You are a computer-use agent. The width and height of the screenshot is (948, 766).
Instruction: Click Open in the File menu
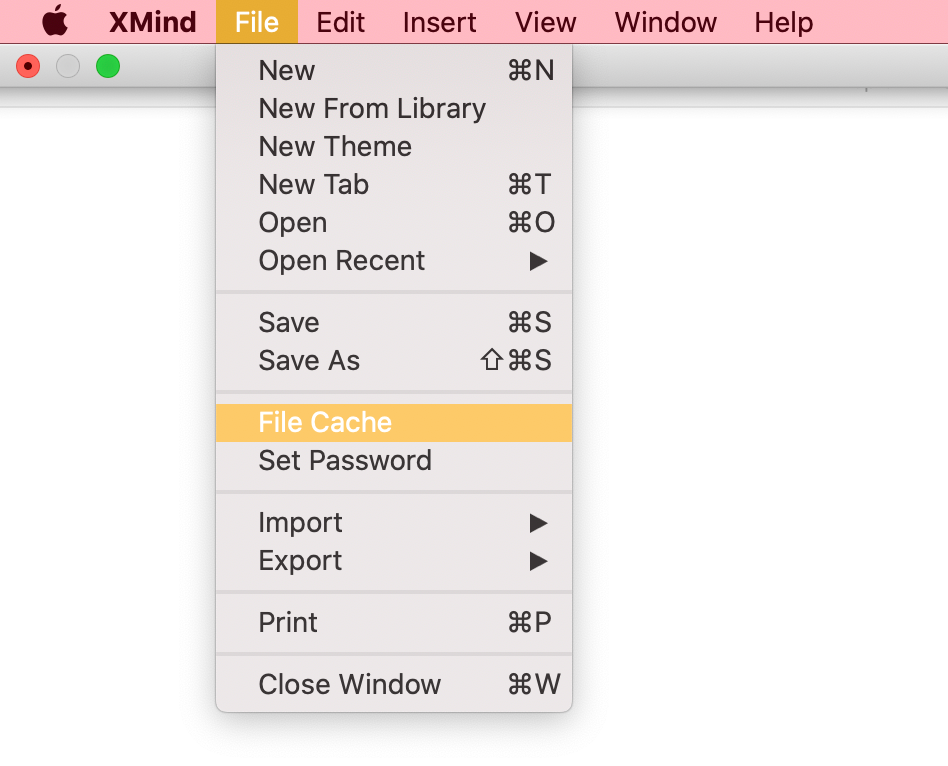pyautogui.click(x=394, y=222)
